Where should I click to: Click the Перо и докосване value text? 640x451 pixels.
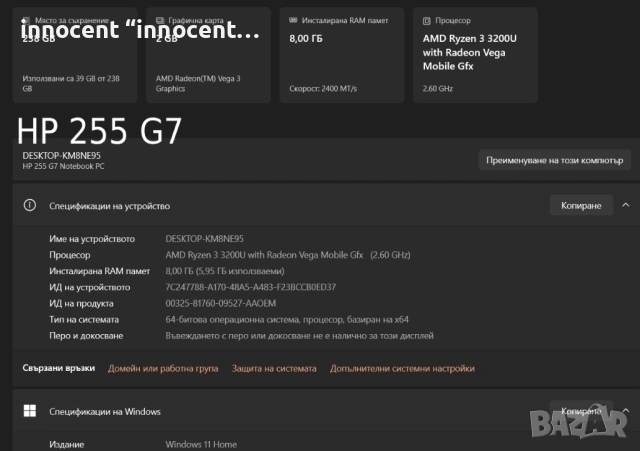300,335
